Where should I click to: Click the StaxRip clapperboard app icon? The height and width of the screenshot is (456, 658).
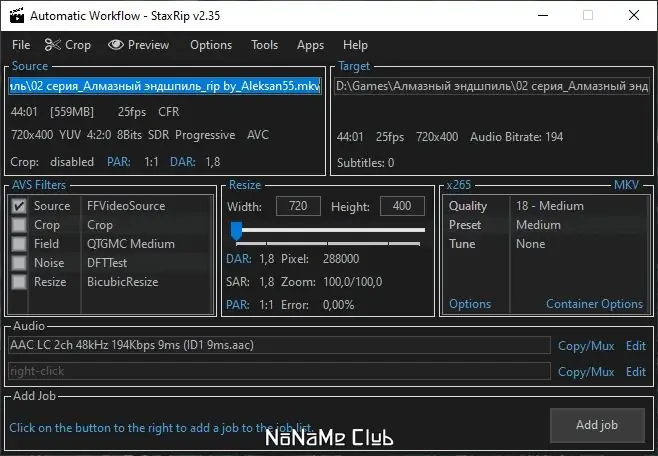16,16
